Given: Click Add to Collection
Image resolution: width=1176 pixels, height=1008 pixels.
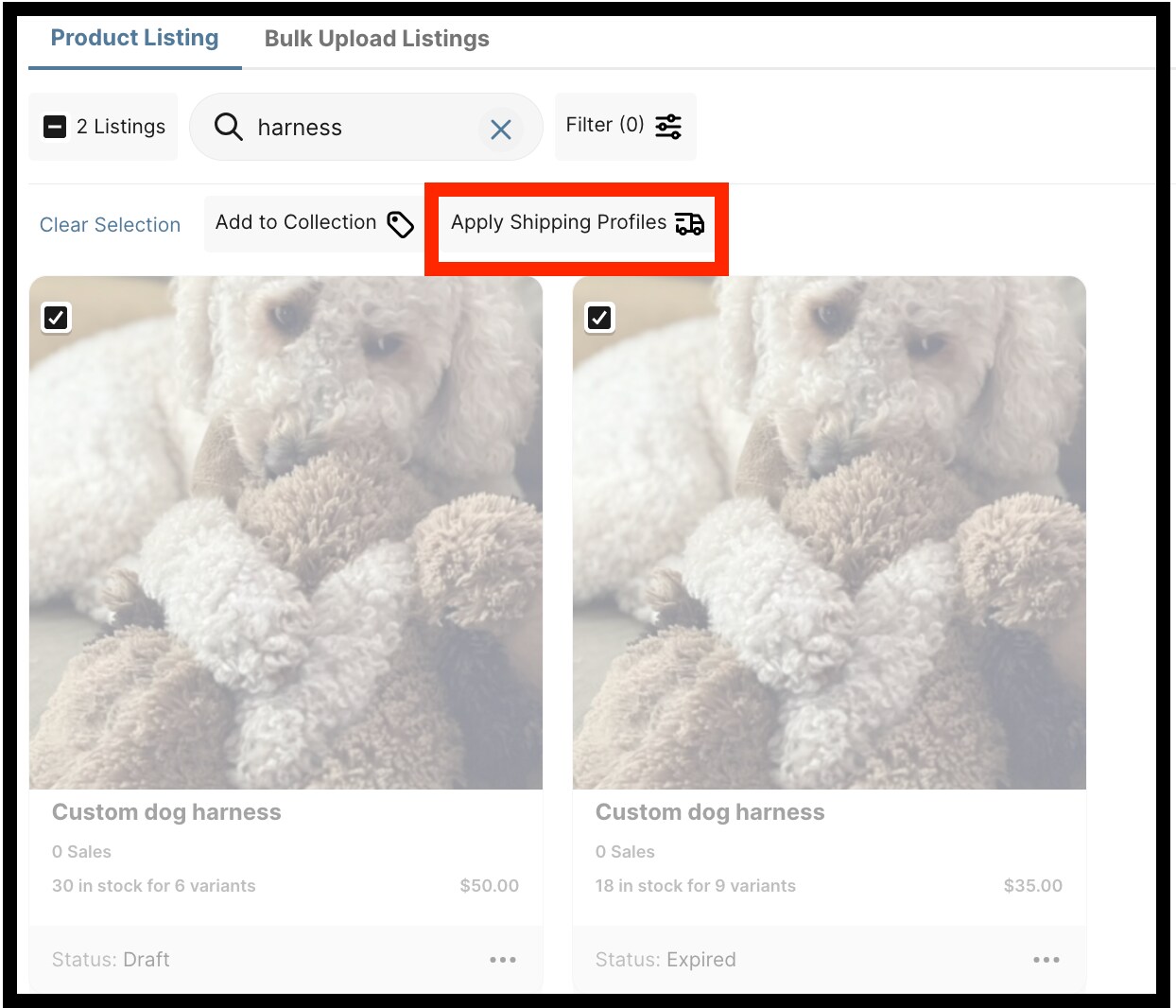Looking at the screenshot, I should point(296,223).
